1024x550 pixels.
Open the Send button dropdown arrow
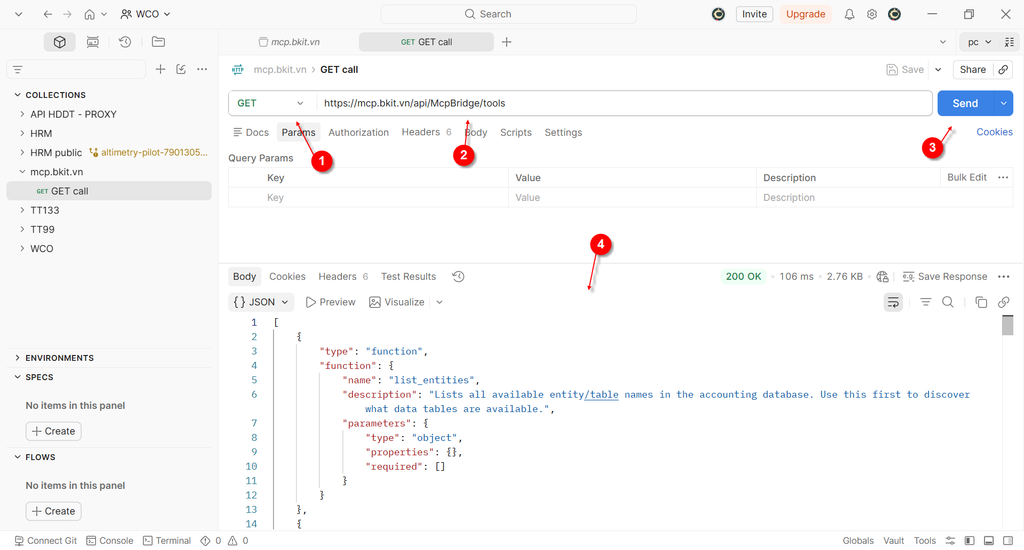tap(1004, 103)
